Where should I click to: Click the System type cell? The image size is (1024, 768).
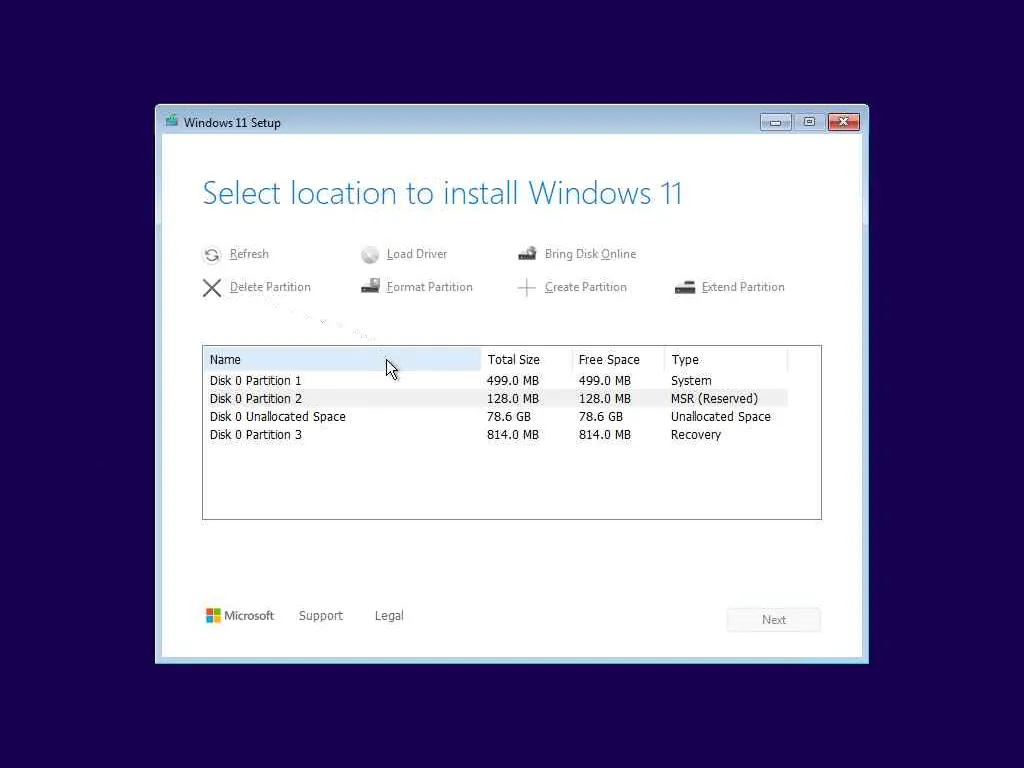click(691, 381)
